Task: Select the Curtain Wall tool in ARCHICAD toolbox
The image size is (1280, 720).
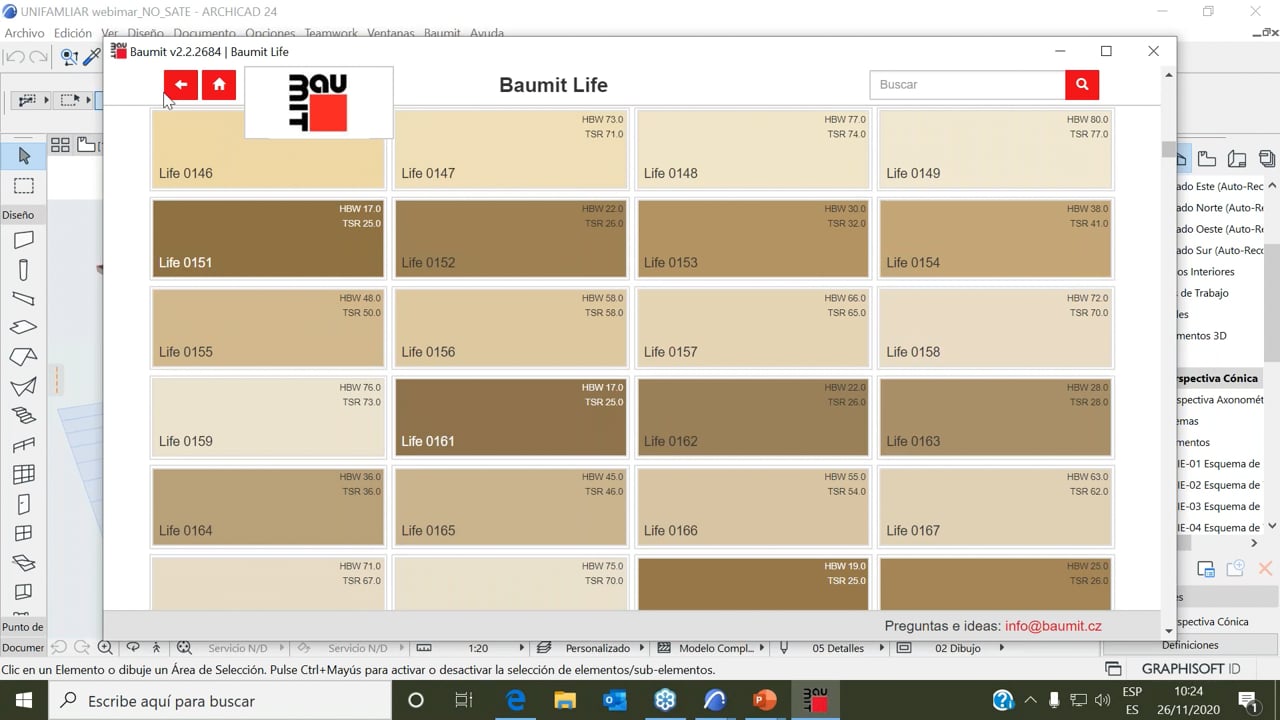Action: (x=24, y=474)
